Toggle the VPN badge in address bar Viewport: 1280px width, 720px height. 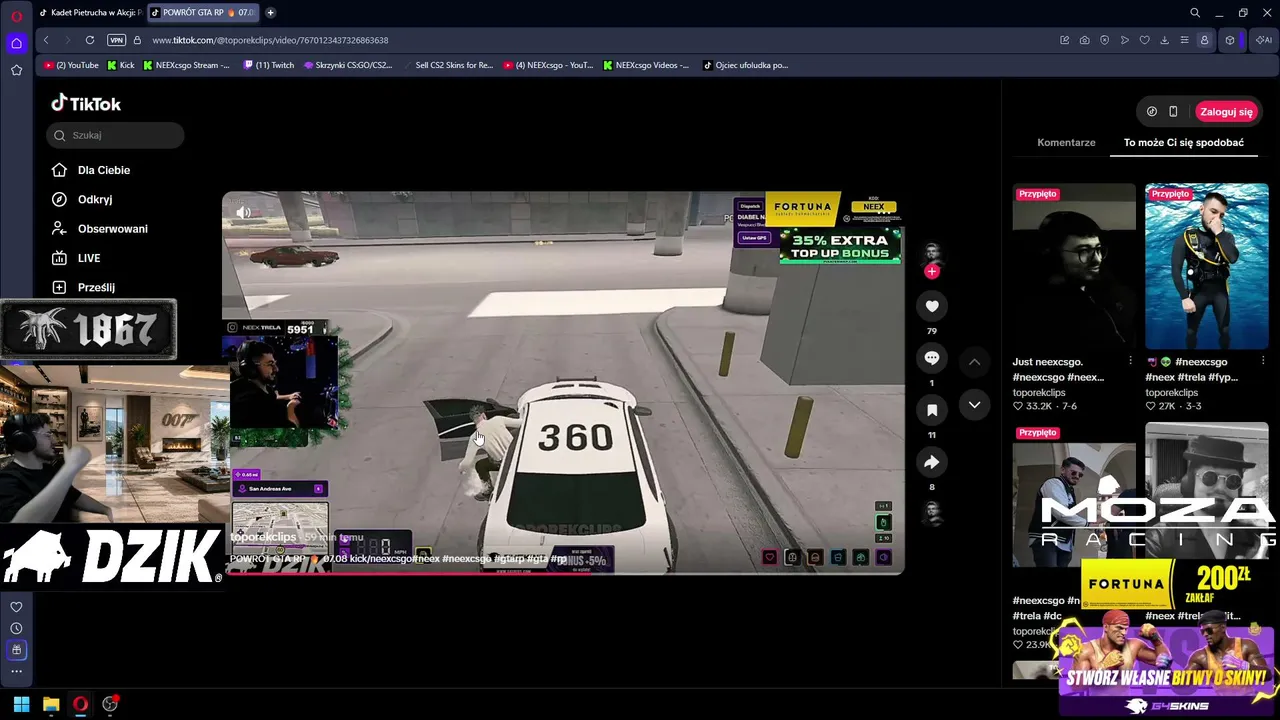pos(117,40)
